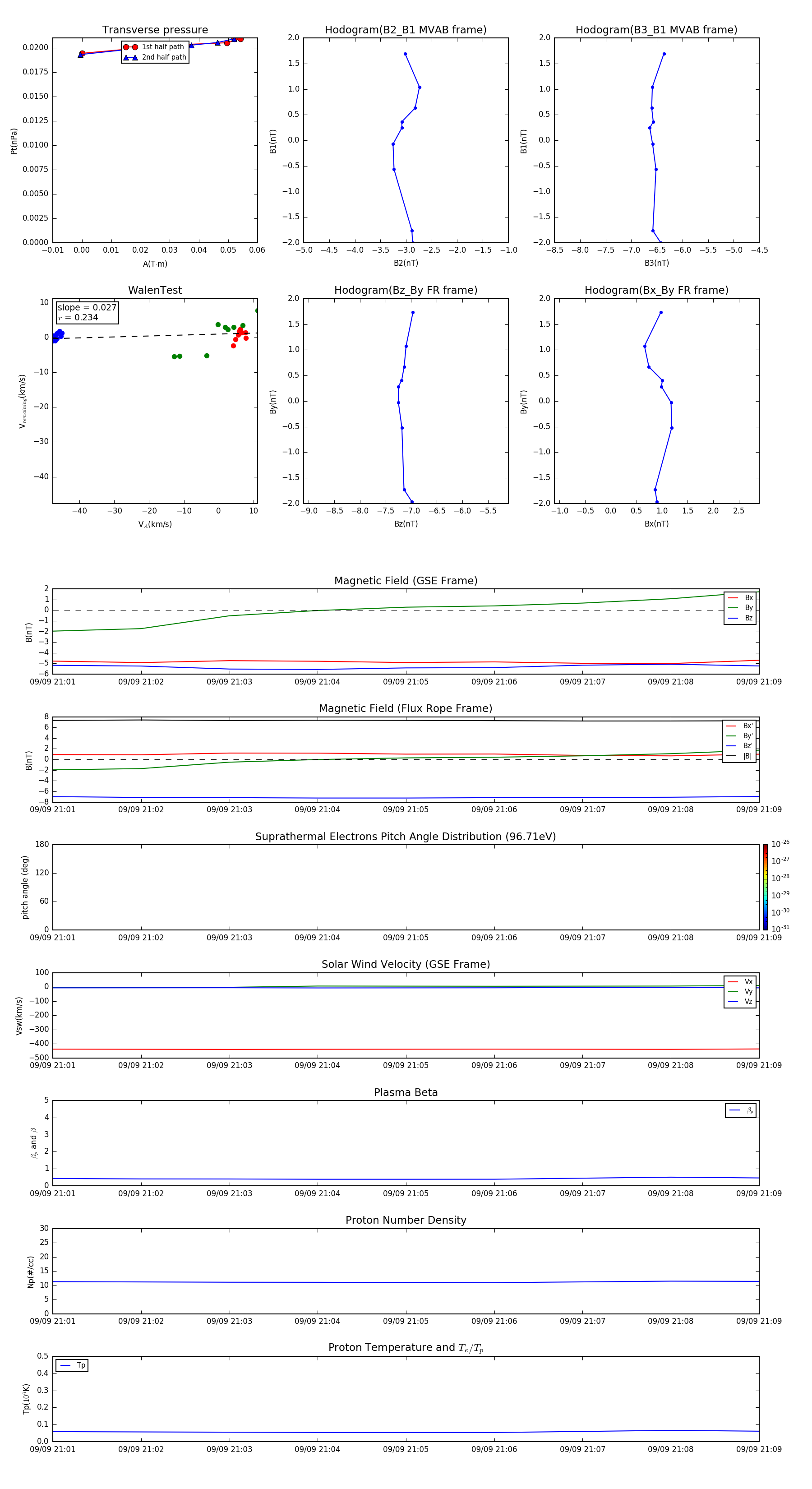
Task: Click the "Vsw(km/s)" y-axis label
Action: (18, 1016)
